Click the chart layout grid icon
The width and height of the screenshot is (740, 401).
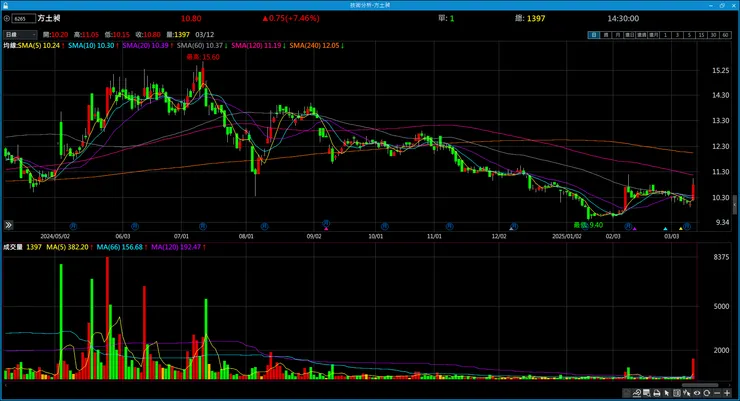click(677, 393)
